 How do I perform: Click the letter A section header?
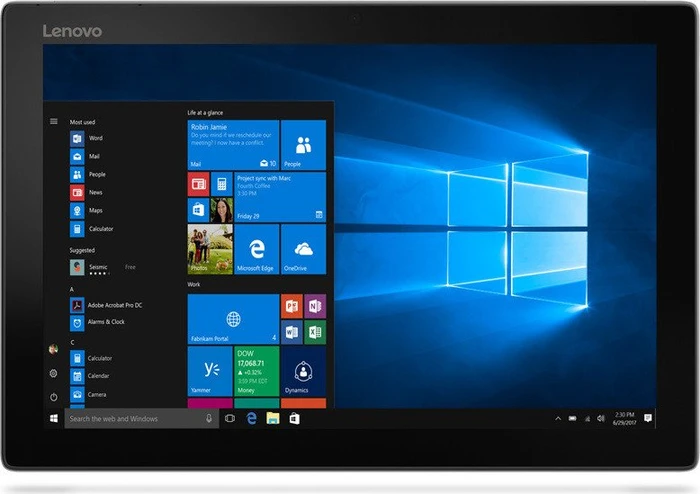click(72, 290)
